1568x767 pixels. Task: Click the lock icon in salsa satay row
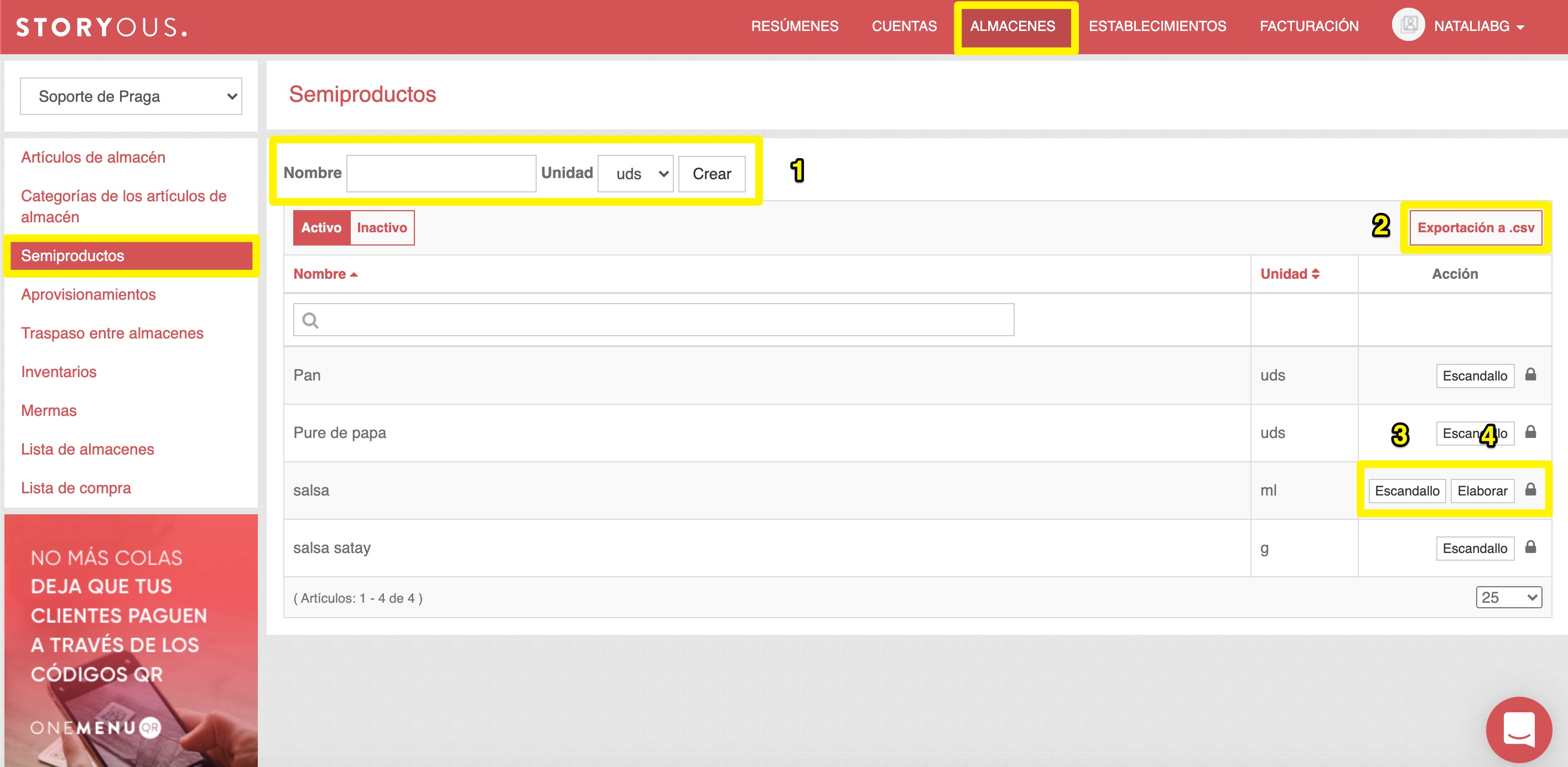coord(1530,547)
